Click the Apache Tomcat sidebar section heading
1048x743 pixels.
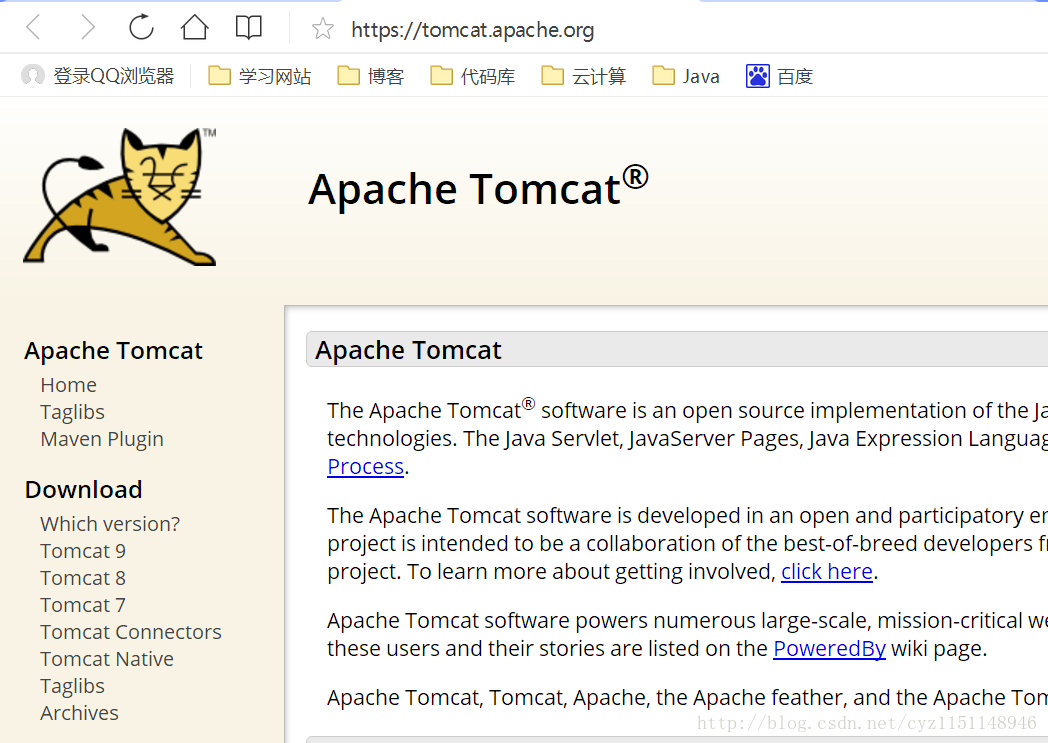click(114, 351)
